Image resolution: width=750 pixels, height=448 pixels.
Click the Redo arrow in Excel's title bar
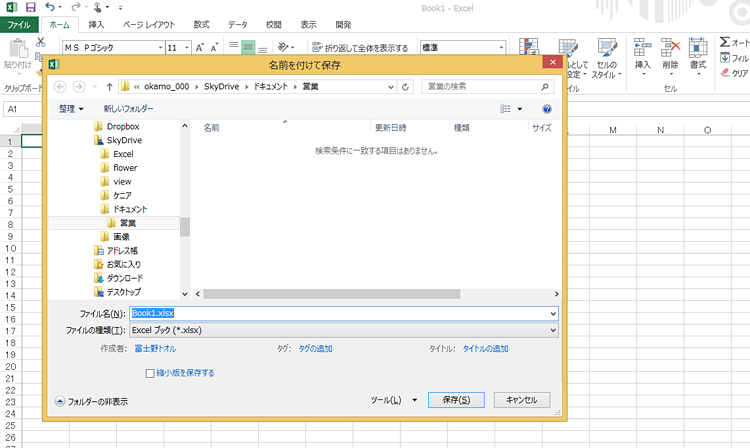coord(75,7)
